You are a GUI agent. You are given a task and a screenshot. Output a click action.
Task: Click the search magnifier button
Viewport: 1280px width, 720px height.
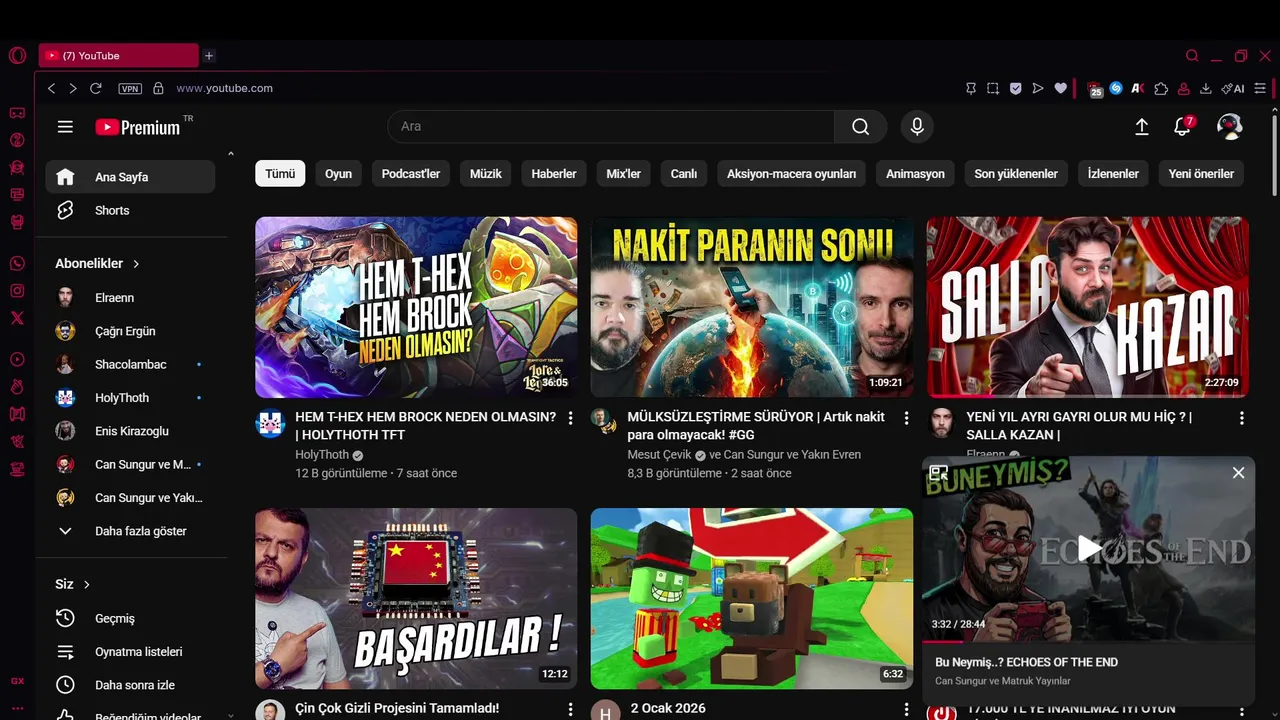[860, 127]
